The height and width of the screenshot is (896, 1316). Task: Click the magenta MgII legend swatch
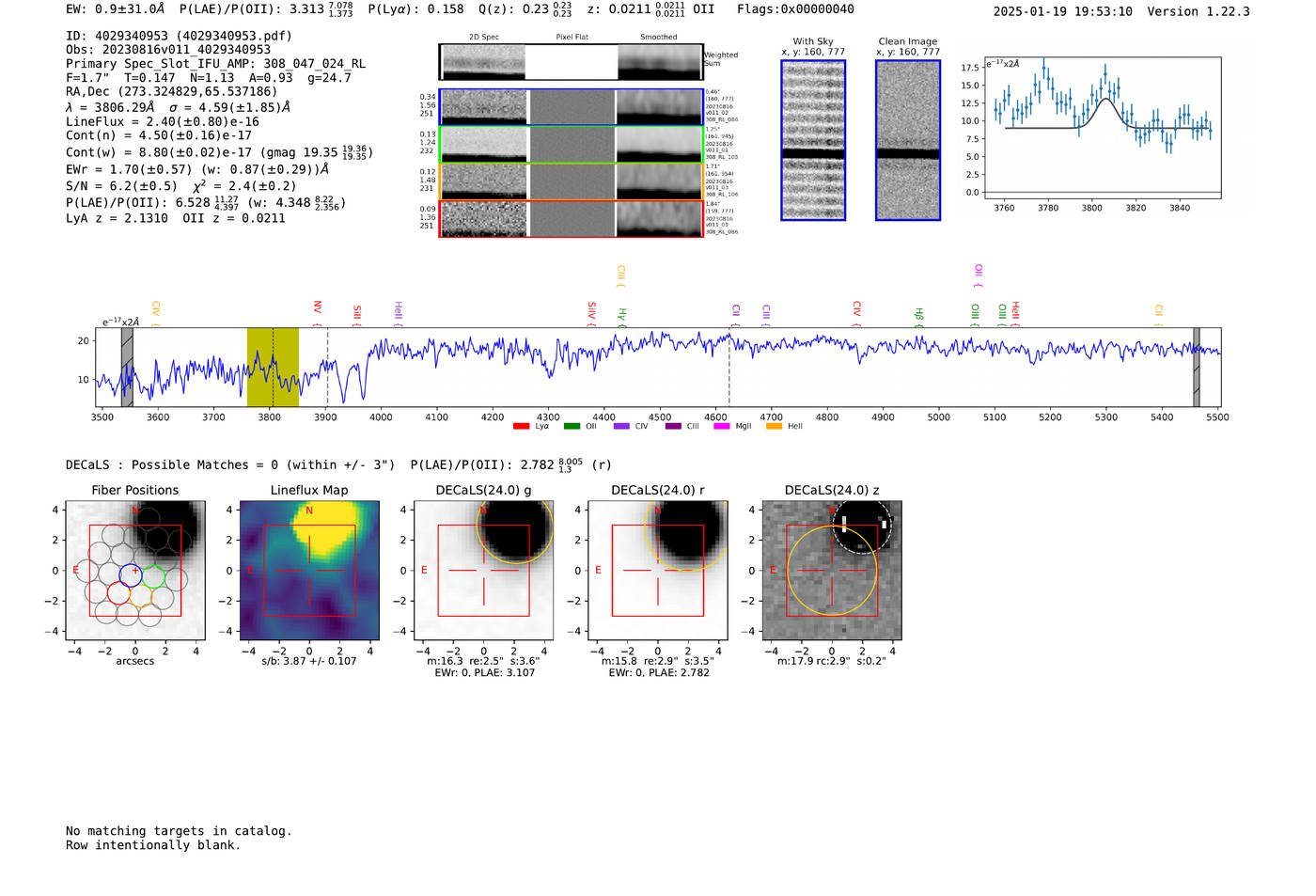(722, 427)
